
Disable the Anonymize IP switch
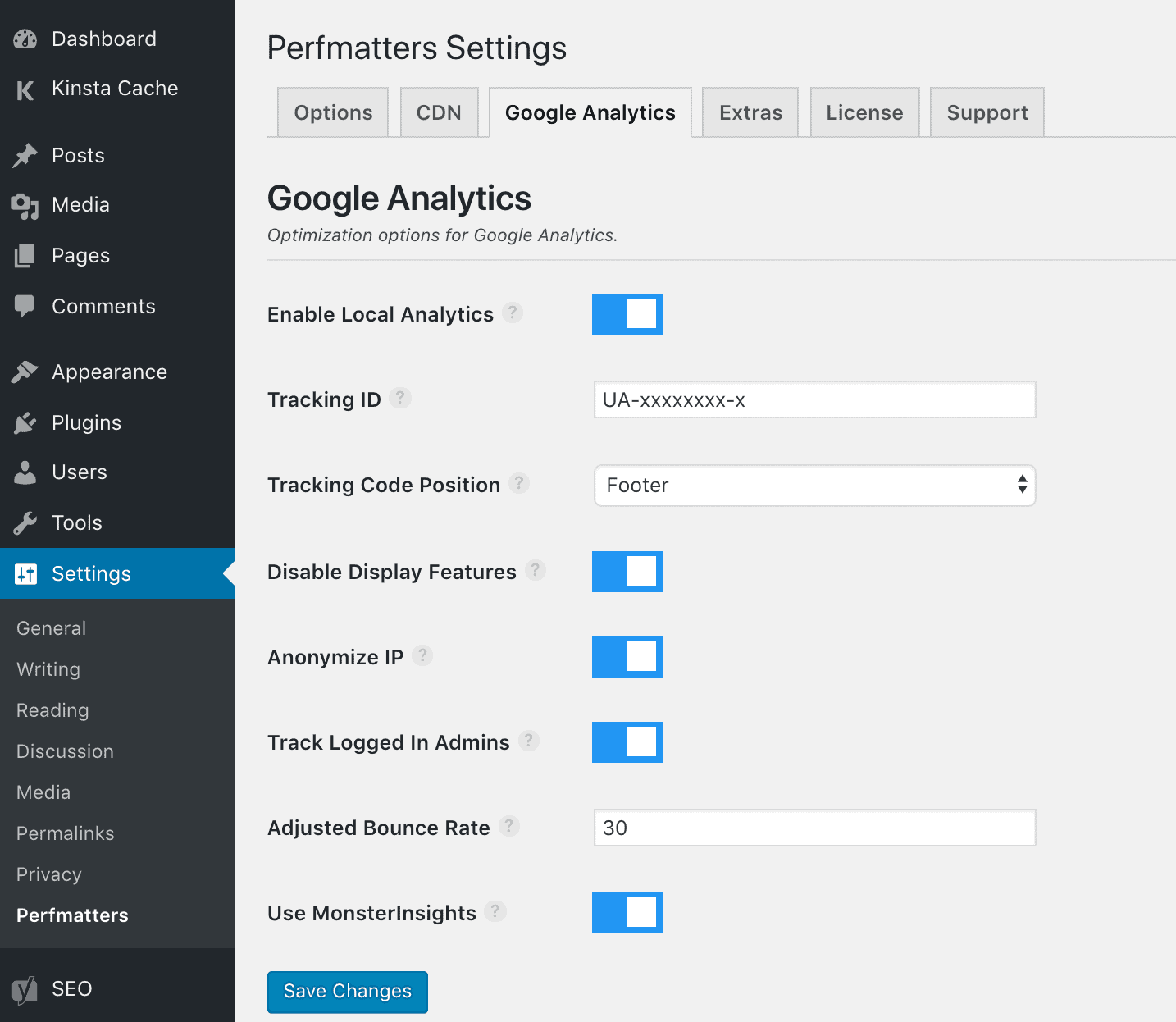[627, 657]
